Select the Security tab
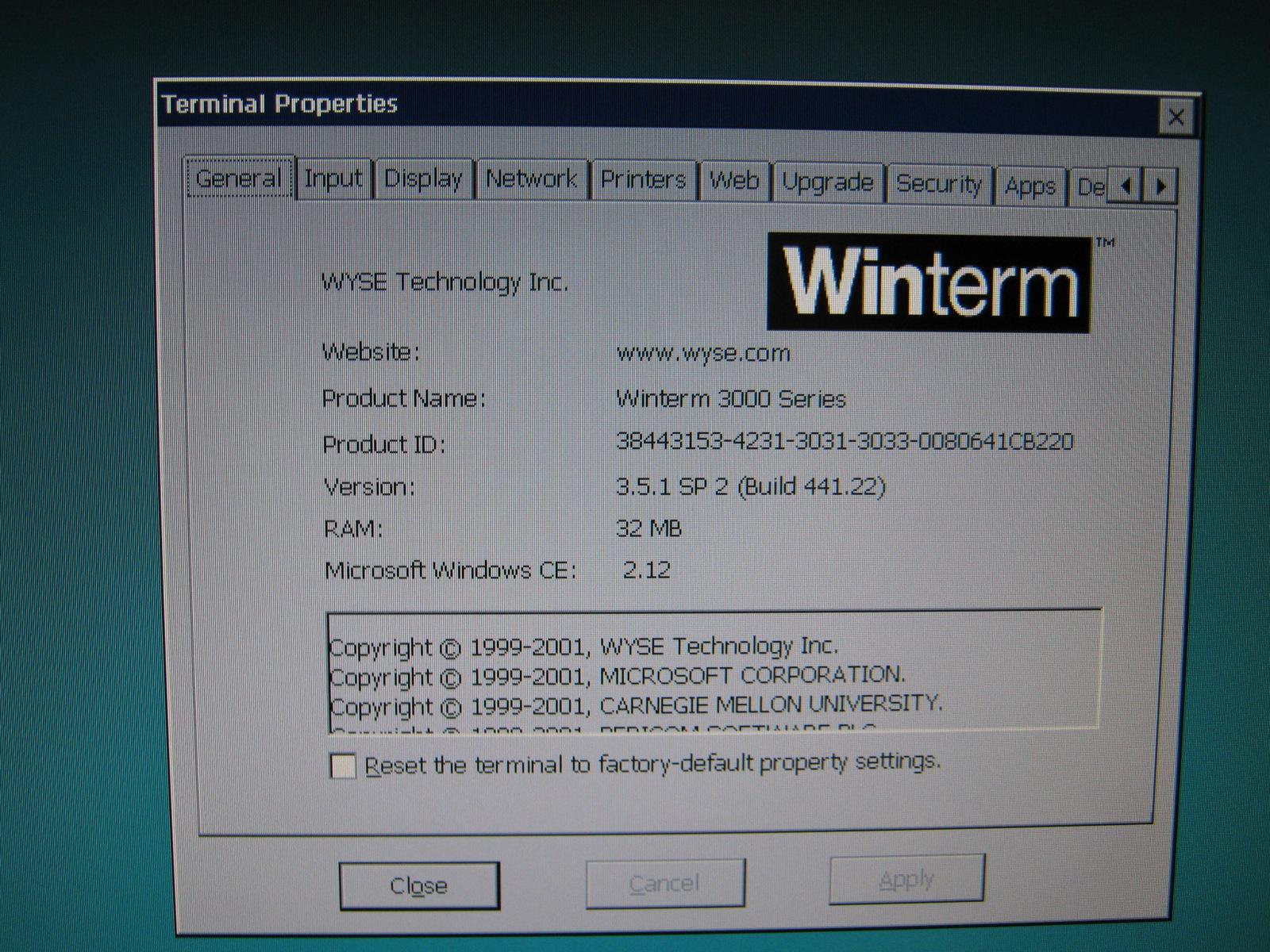 [939, 185]
